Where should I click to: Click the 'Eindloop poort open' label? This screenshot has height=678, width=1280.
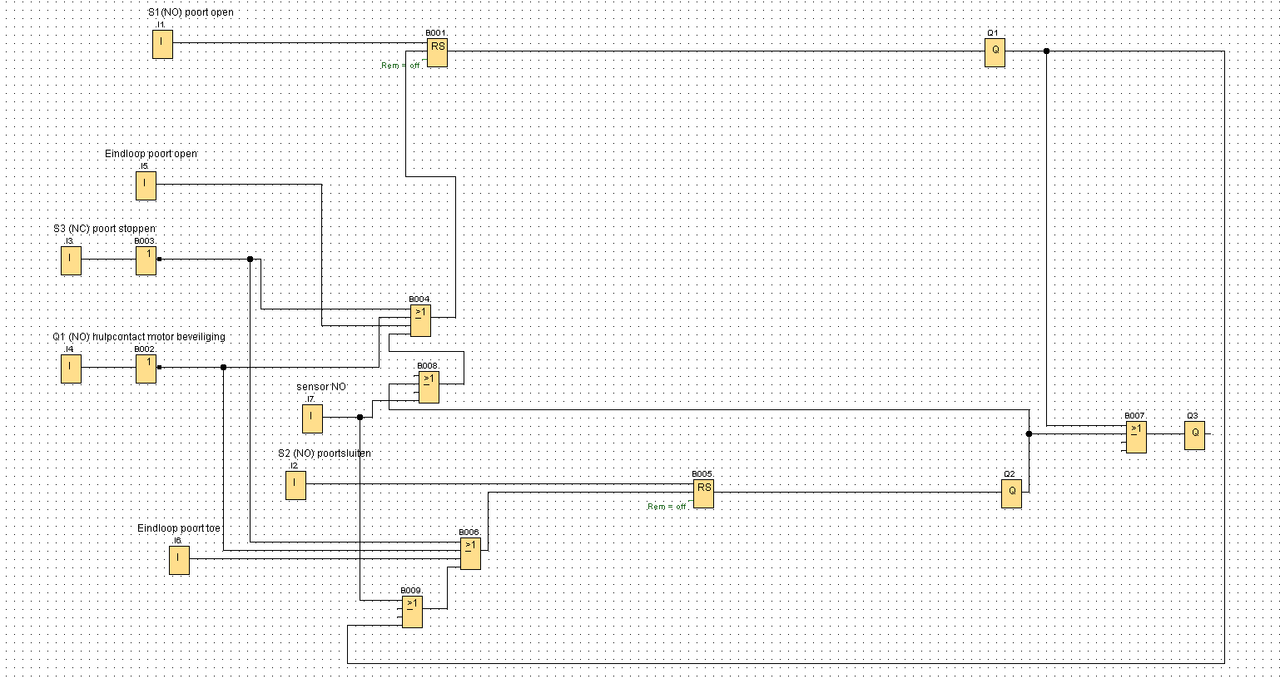pyautogui.click(x=151, y=154)
